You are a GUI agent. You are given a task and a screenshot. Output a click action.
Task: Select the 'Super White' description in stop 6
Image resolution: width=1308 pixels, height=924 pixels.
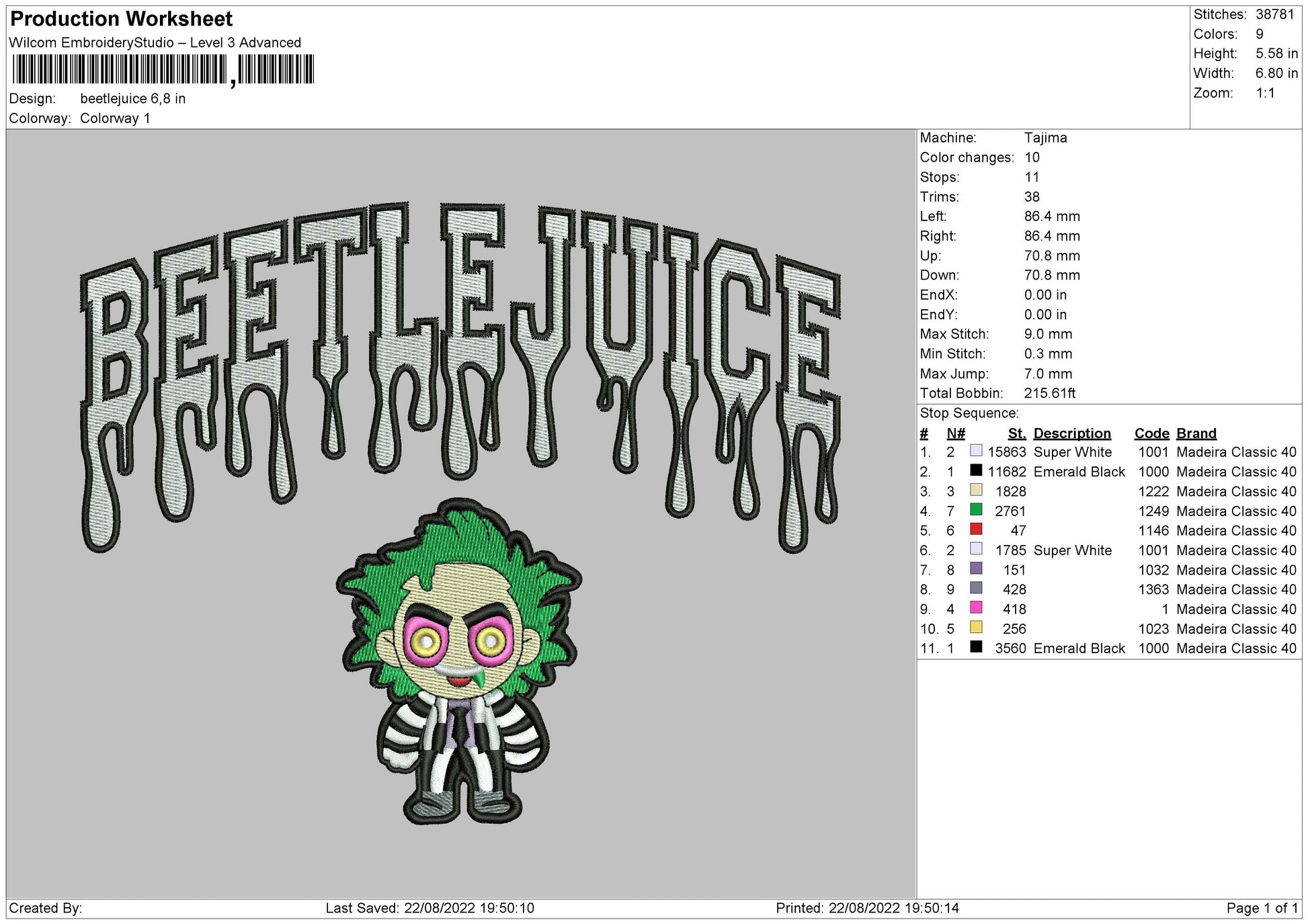(1073, 550)
